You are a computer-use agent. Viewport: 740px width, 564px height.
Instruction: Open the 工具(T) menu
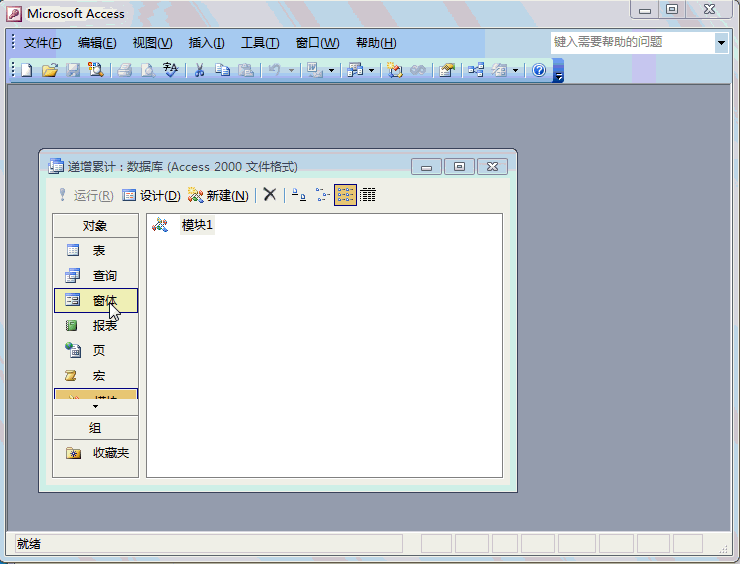[260, 43]
